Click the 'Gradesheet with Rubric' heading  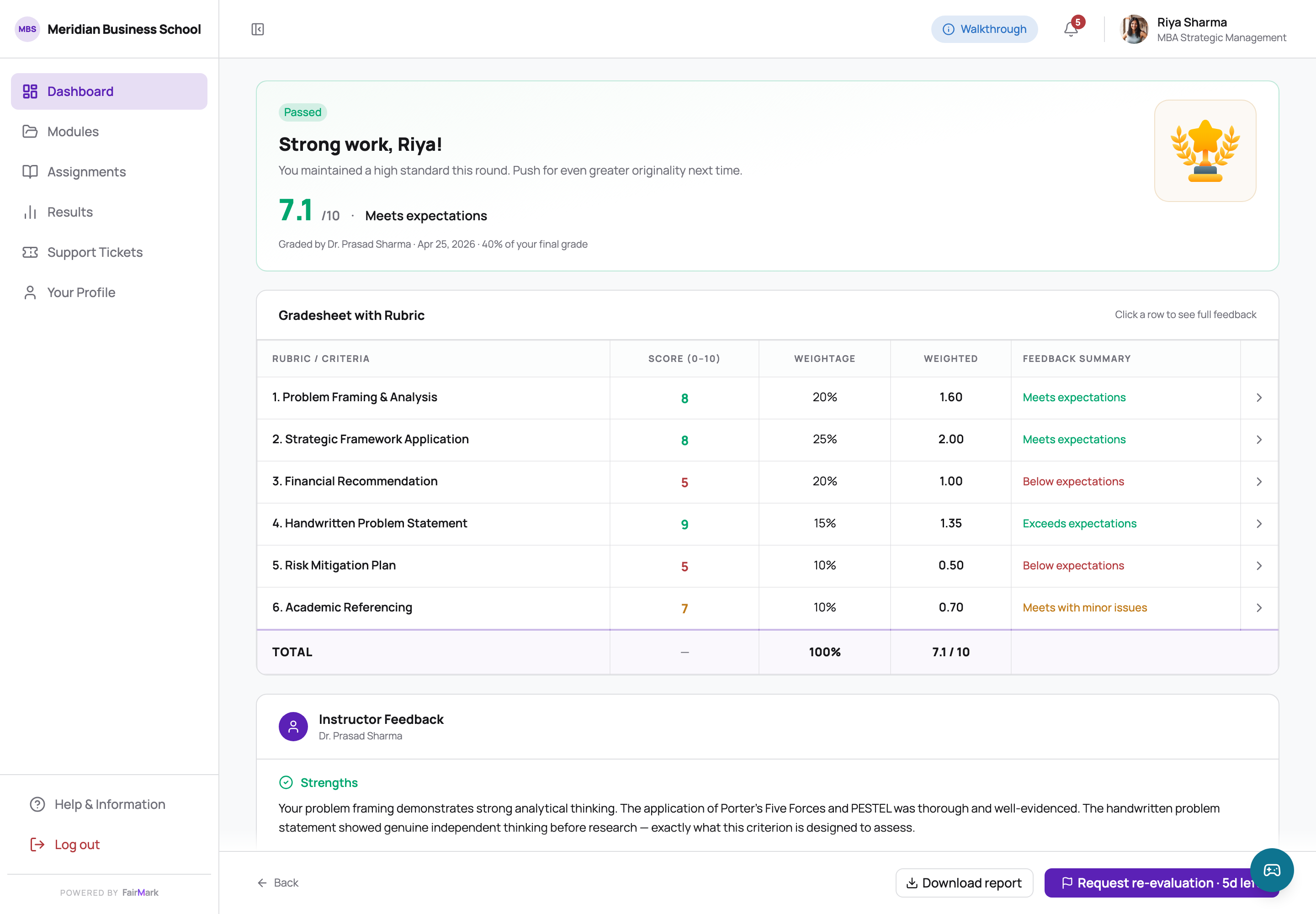[352, 315]
